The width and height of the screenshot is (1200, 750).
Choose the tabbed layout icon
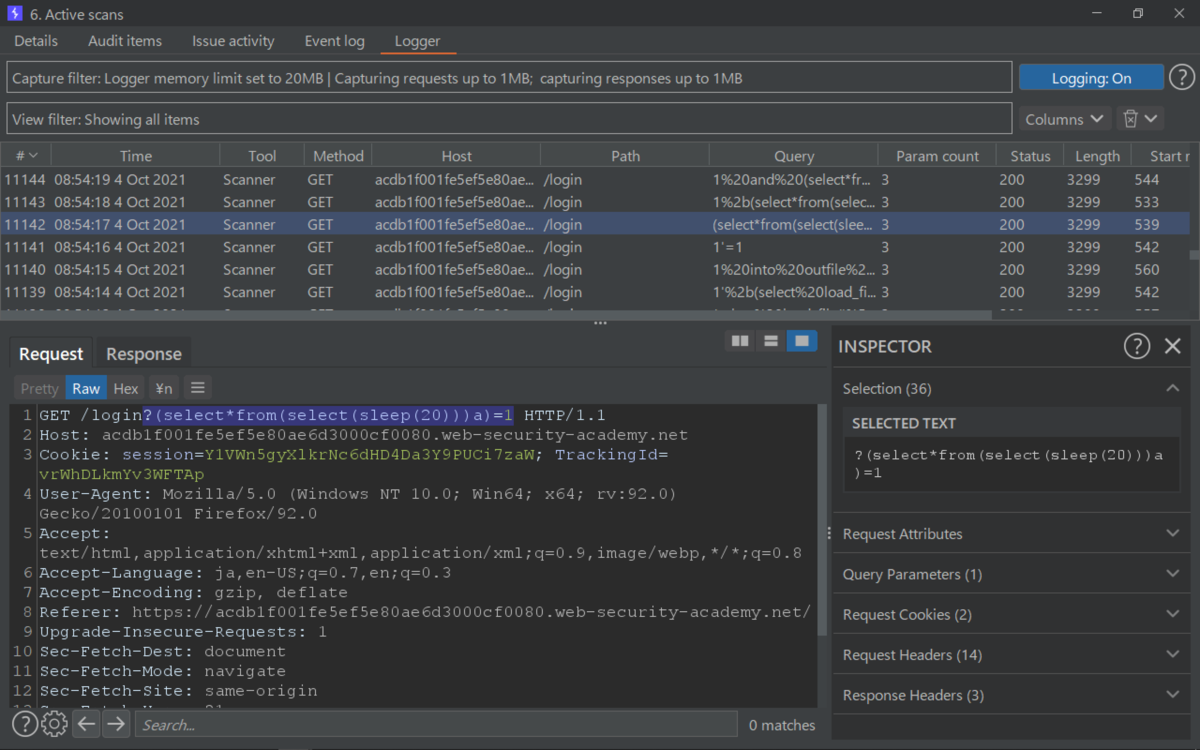(x=802, y=341)
